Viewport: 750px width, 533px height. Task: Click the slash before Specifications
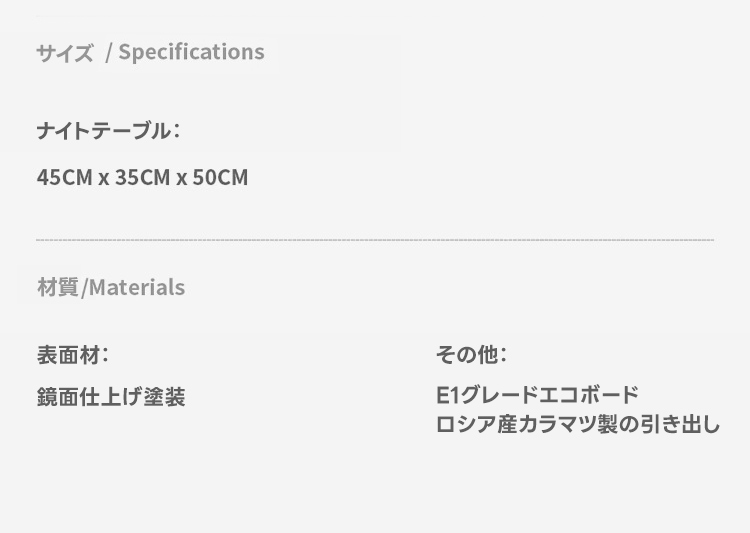108,53
